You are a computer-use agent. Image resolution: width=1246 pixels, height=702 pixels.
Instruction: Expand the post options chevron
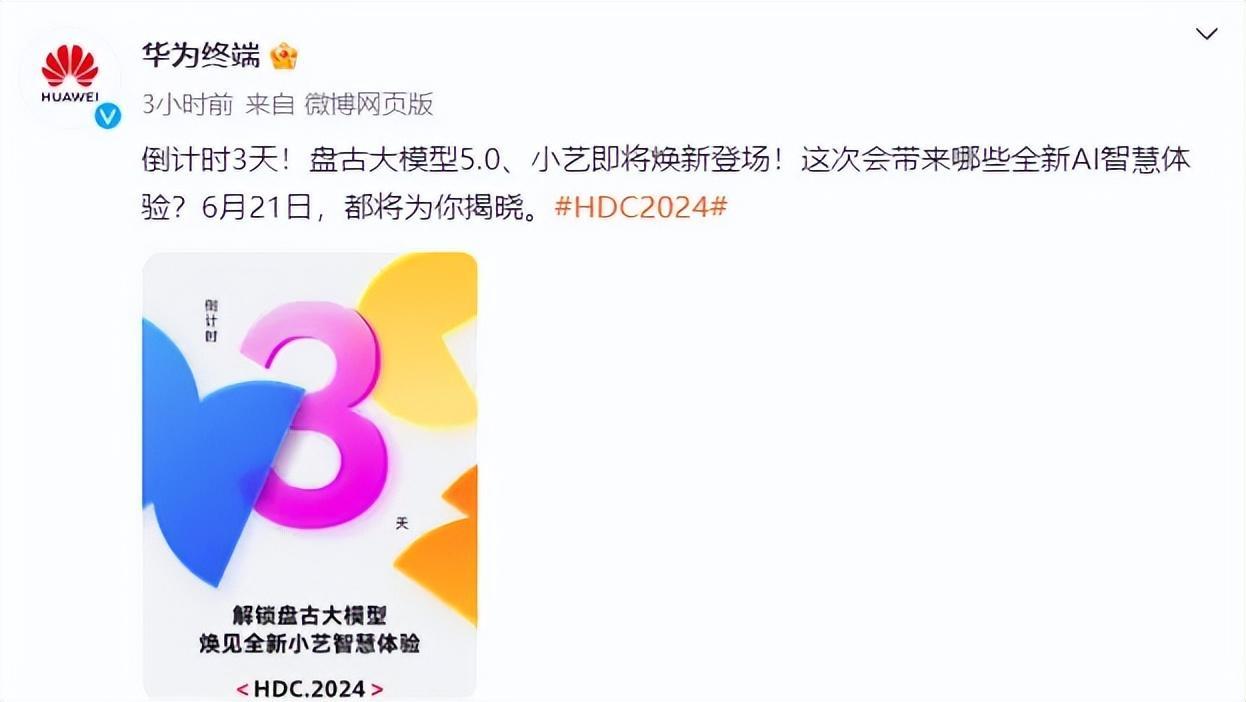1207,35
